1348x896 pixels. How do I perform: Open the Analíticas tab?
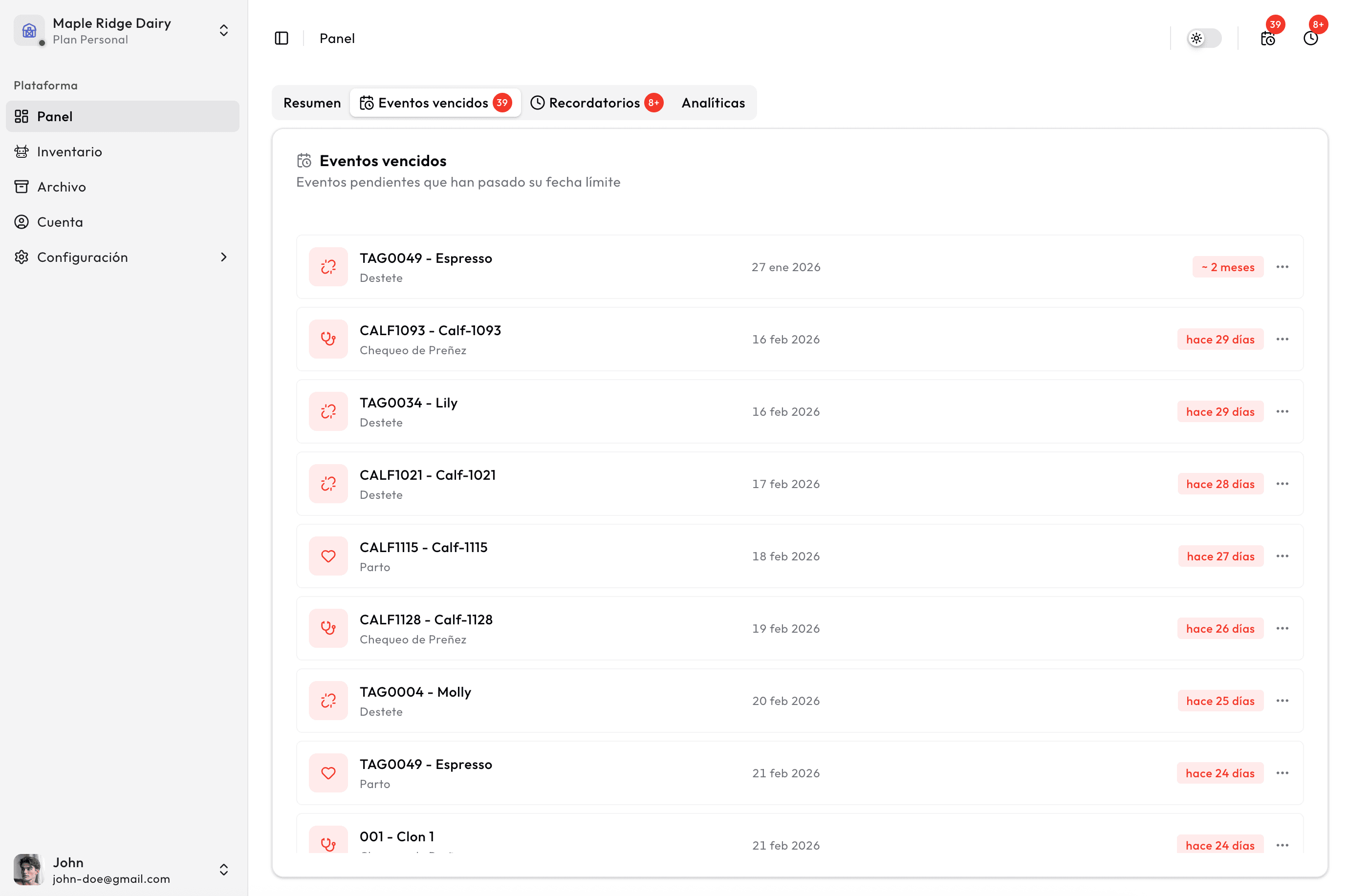[x=713, y=103]
